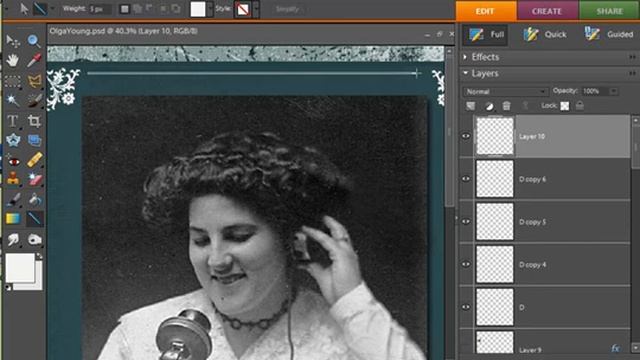The width and height of the screenshot is (640, 360).
Task: Swap foreground and background colors
Action: pyautogui.click(x=39, y=256)
